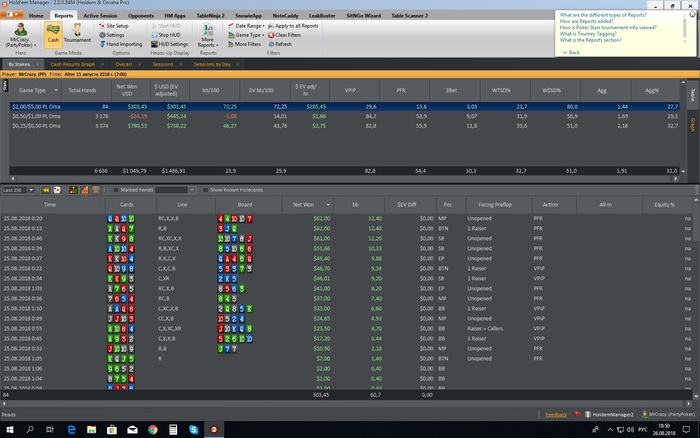This screenshot has width=700, height=438.
Task: Click the bar chart icon in hands toolbar
Action: point(73,190)
